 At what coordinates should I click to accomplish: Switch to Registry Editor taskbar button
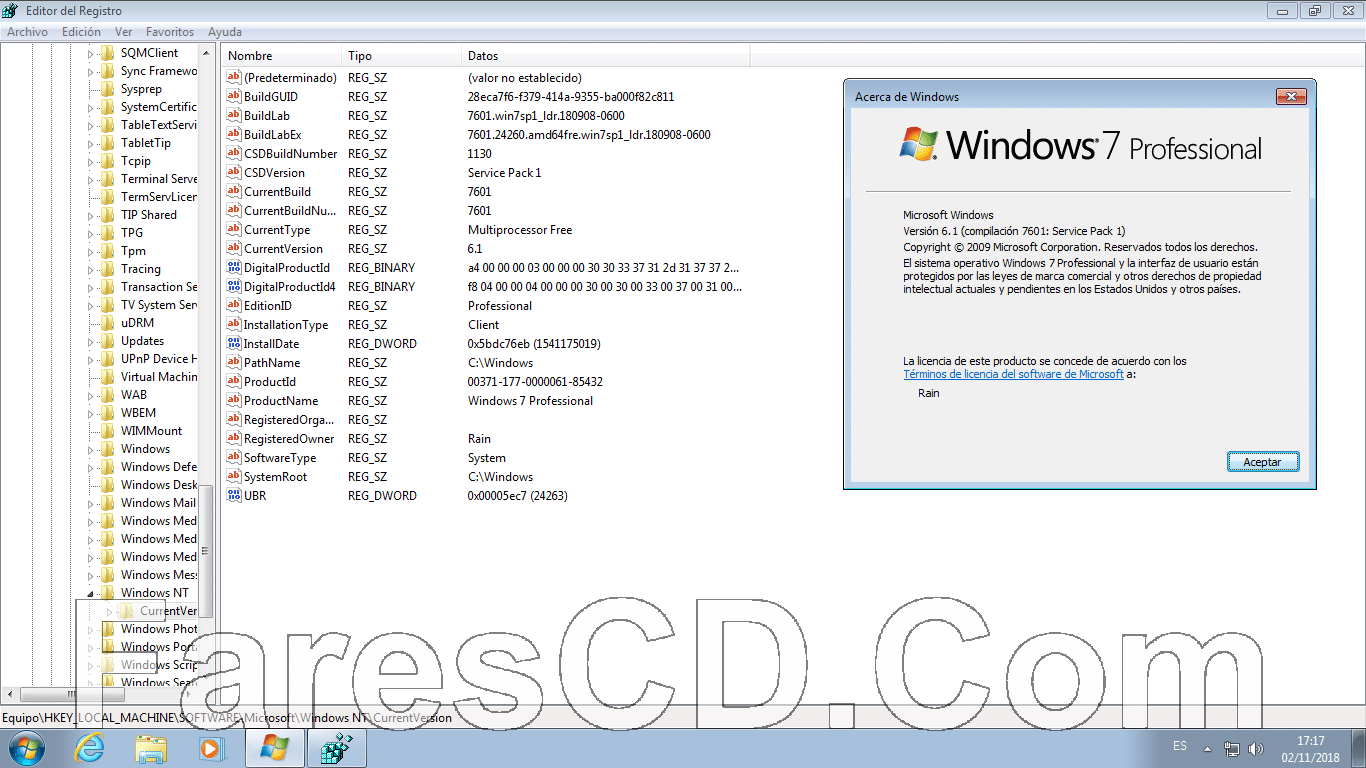(336, 748)
